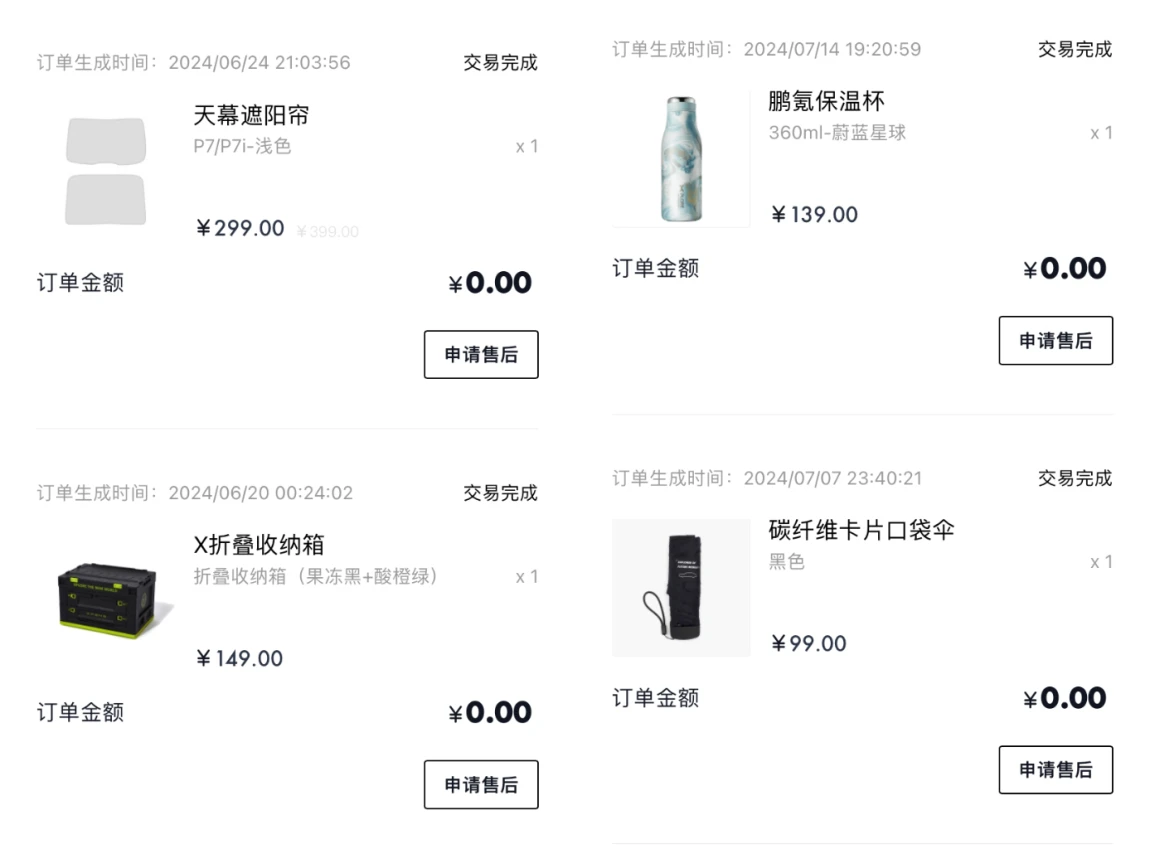
Task: Click the 360ml-蔚蓝星球 variant text
Action: pos(837,133)
